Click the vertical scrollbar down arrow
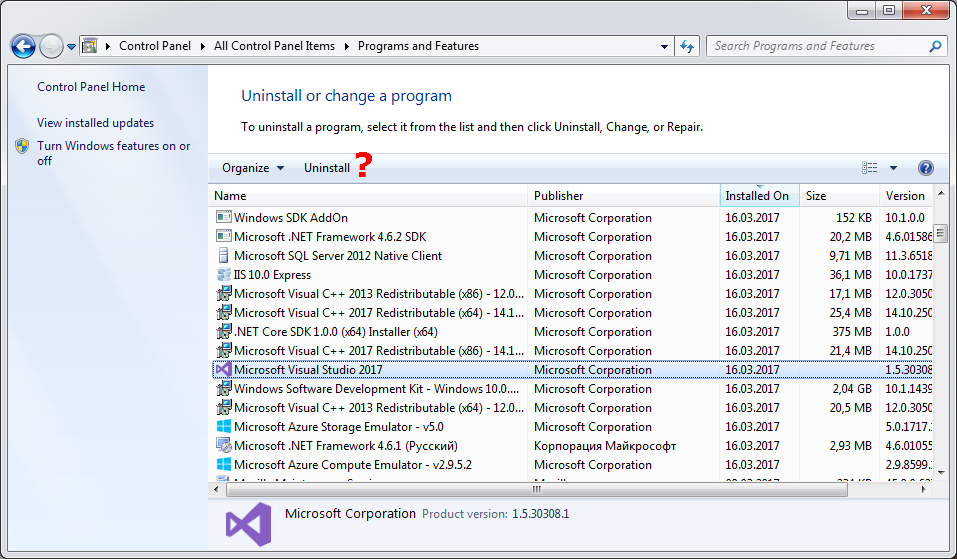 pyautogui.click(x=941, y=472)
